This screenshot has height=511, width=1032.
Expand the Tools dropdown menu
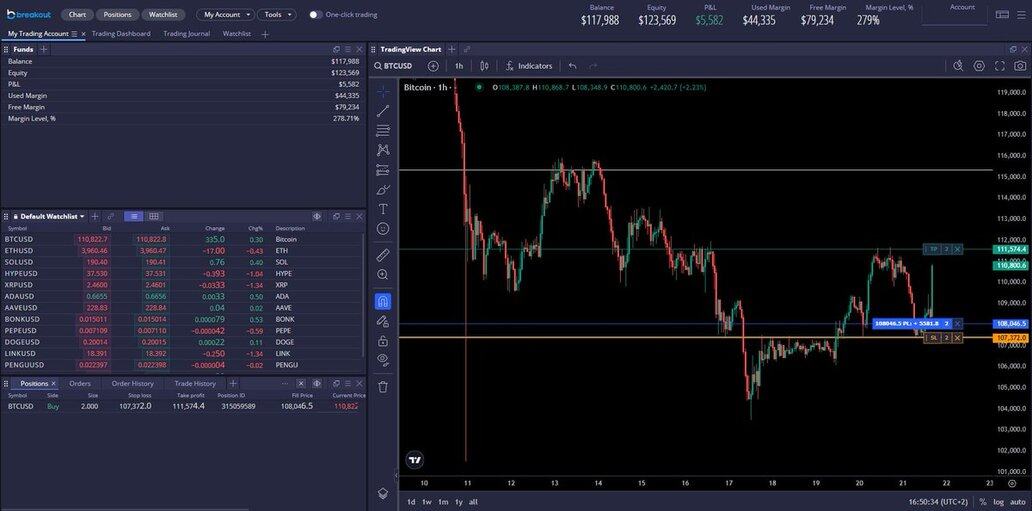tap(276, 15)
